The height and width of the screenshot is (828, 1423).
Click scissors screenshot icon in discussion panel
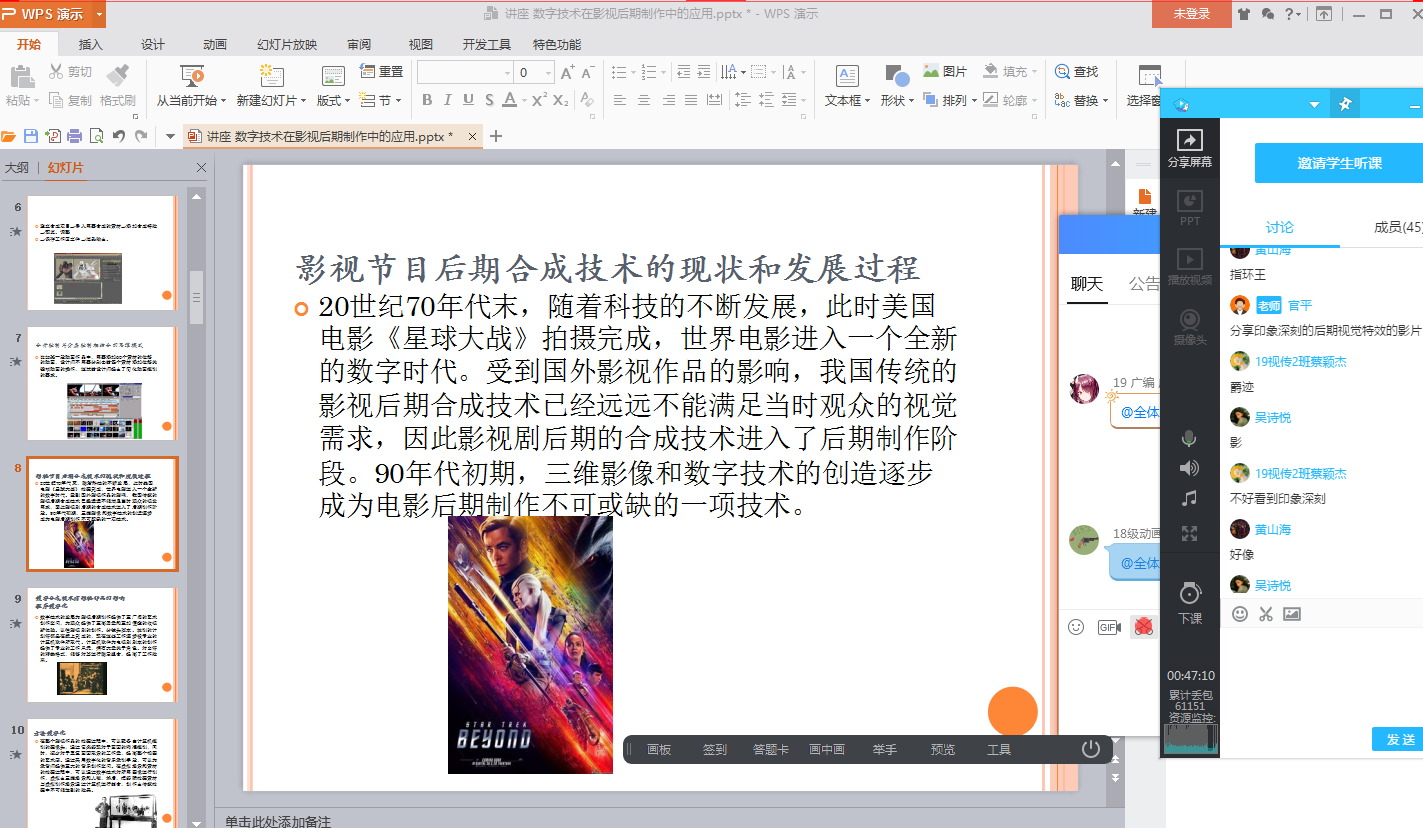pyautogui.click(x=1266, y=614)
